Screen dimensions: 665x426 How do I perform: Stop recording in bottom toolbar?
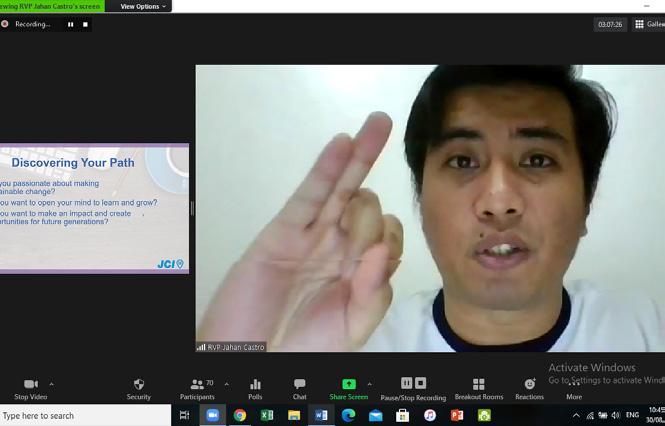(x=420, y=383)
